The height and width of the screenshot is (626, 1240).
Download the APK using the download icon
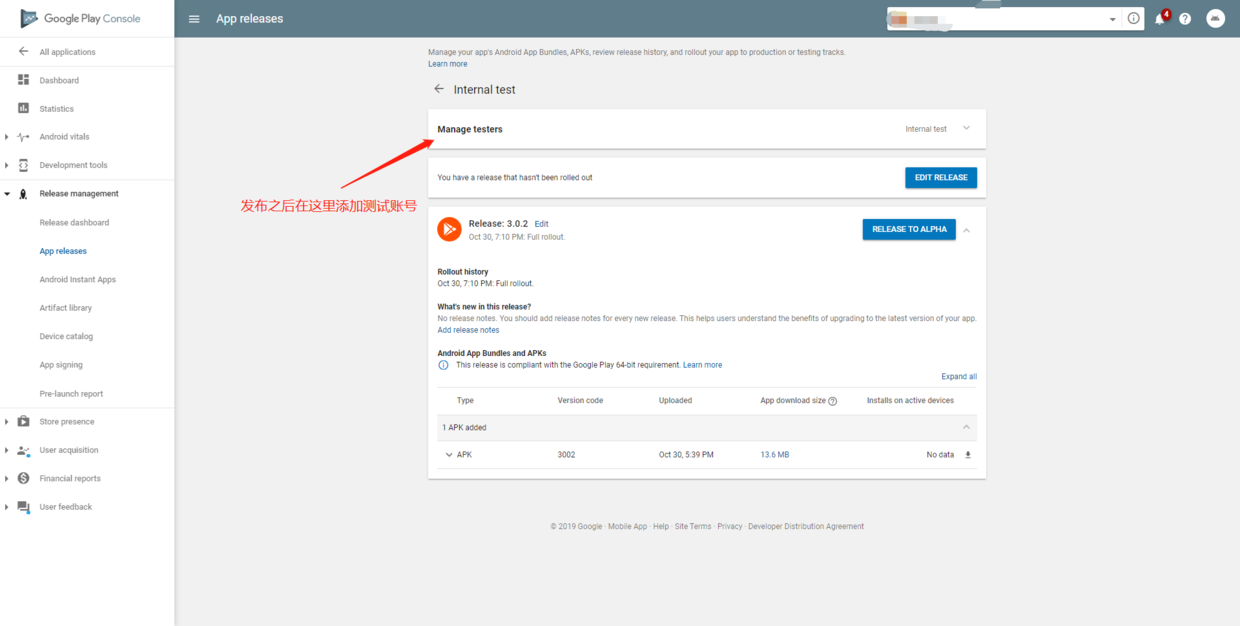(966, 454)
